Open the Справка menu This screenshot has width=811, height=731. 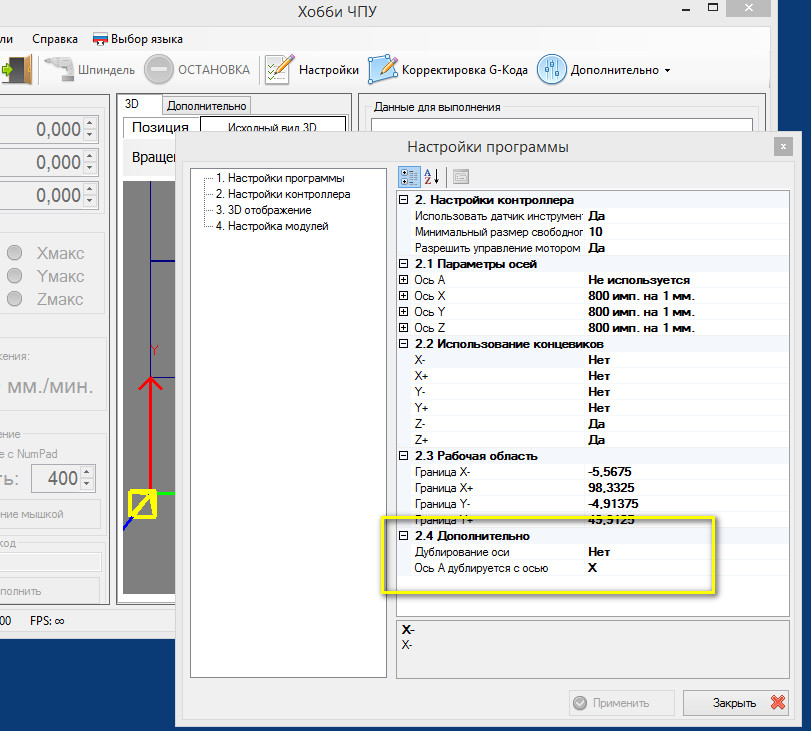[55, 39]
